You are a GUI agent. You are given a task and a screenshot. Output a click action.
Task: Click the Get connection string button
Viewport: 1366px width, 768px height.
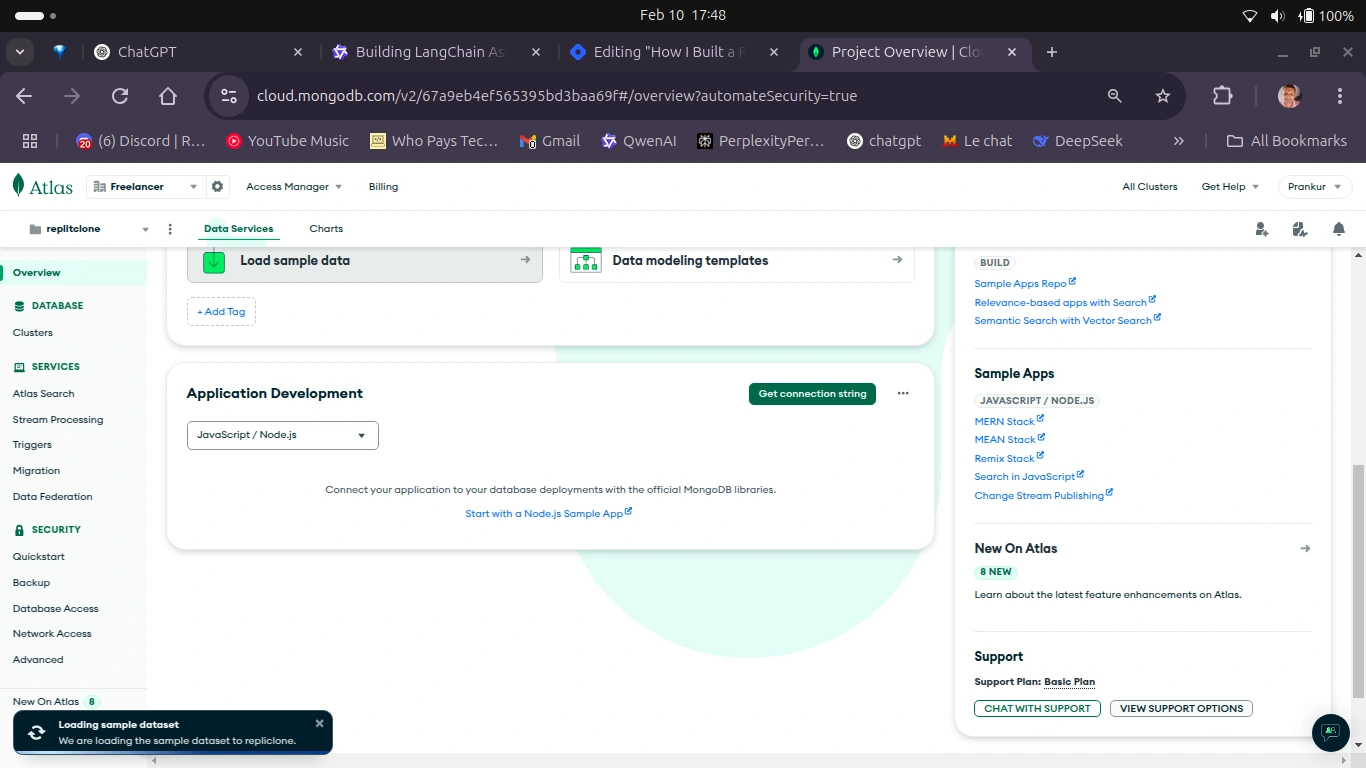tap(812, 393)
